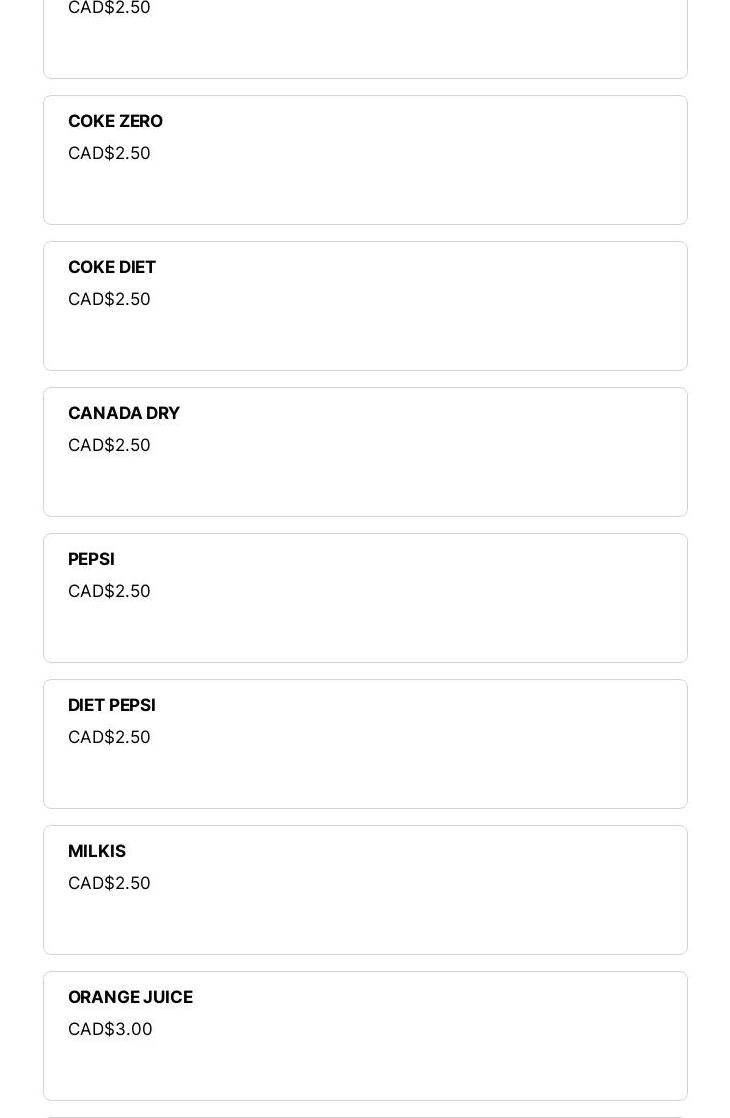This screenshot has height=1118, width=730.
Task: Click the price under COKE ZERO
Action: (109, 153)
